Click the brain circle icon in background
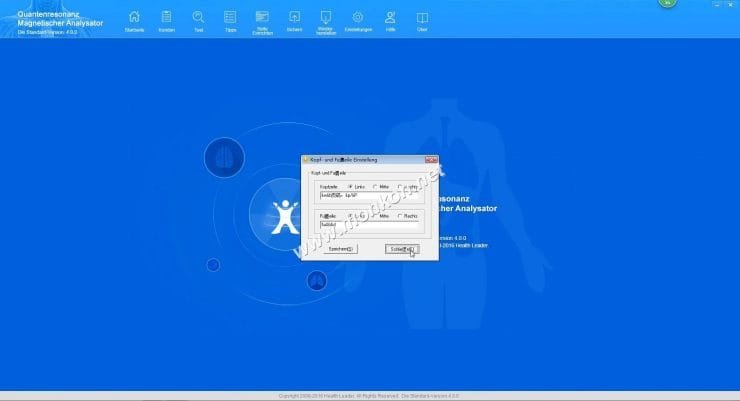The image size is (740, 401). click(224, 158)
